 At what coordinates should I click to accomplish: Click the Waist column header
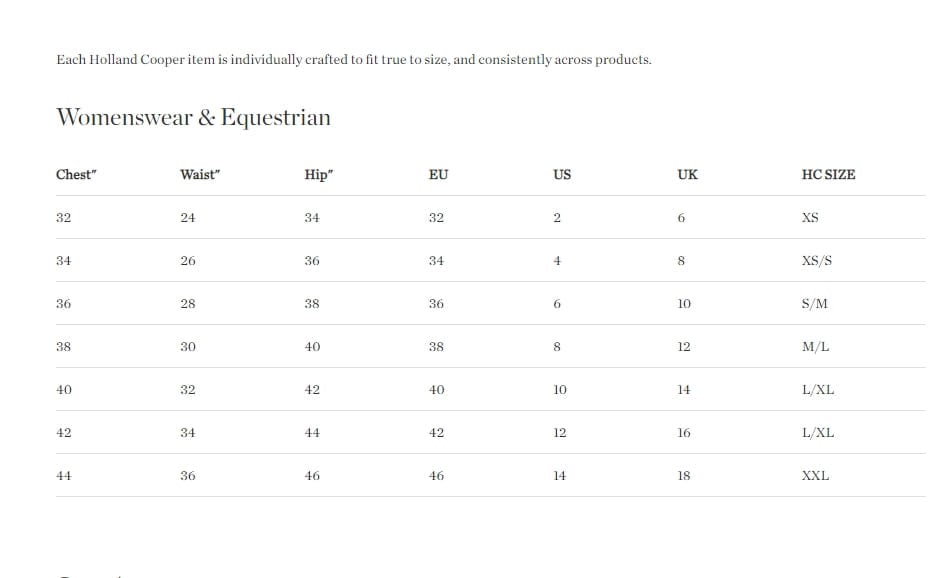[200, 175]
